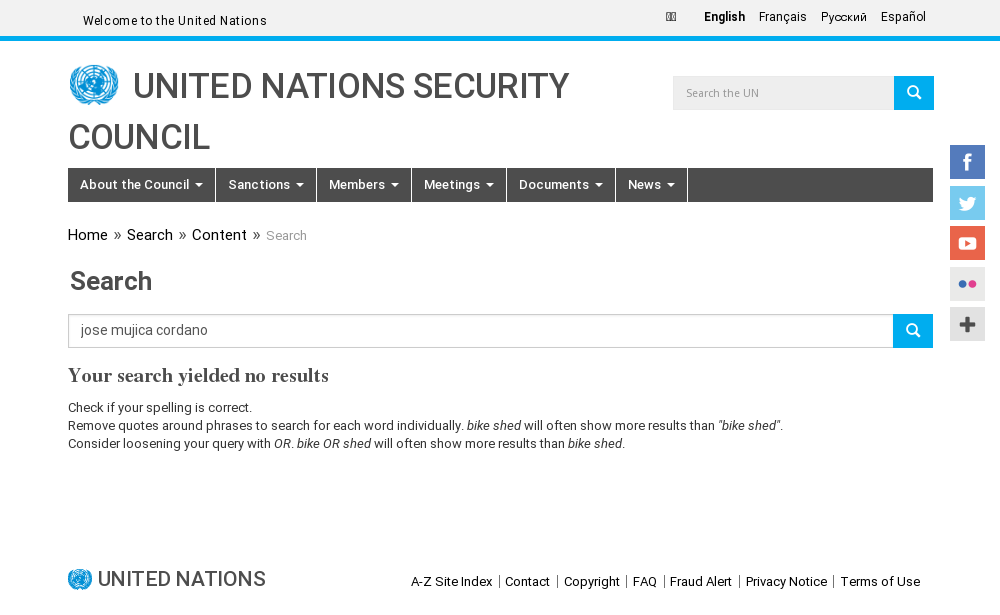
Task: Open the News dropdown menu
Action: pyautogui.click(x=651, y=185)
